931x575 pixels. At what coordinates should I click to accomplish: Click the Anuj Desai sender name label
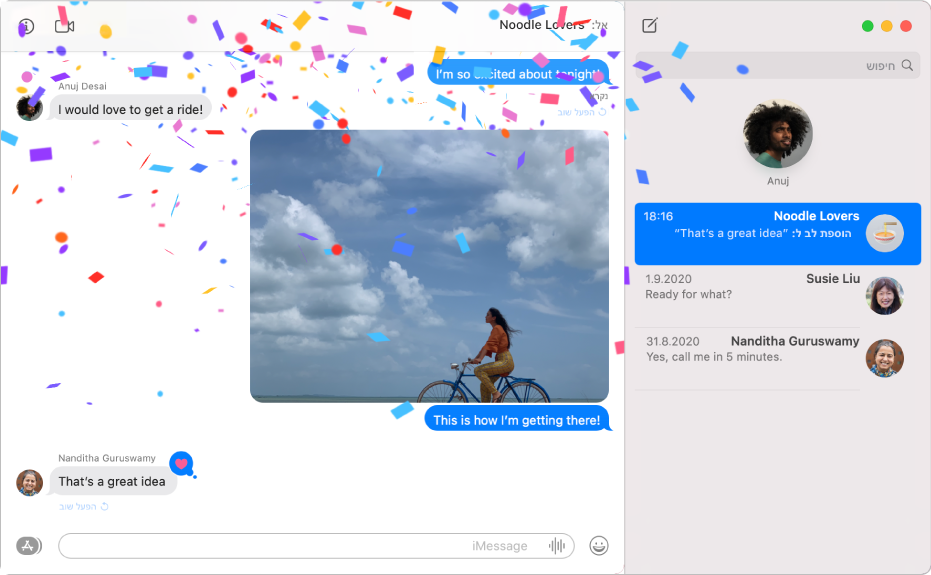pos(83,86)
